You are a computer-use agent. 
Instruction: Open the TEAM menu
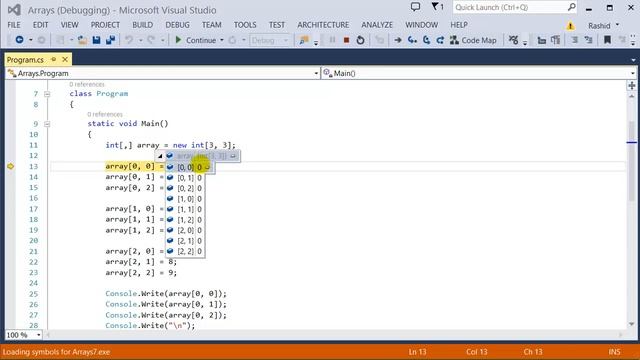coord(211,25)
